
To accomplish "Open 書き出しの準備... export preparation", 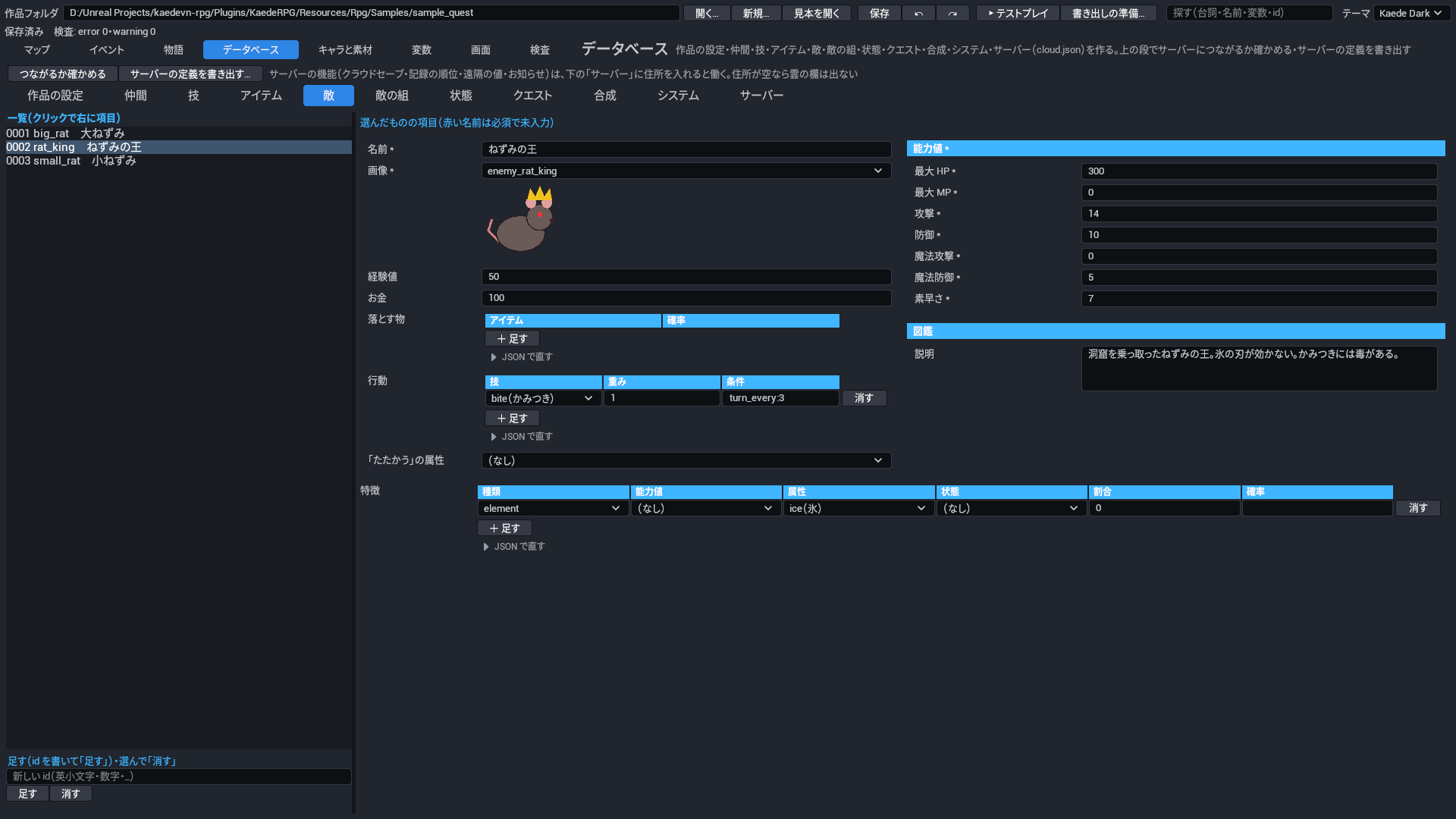I will tap(1108, 13).
